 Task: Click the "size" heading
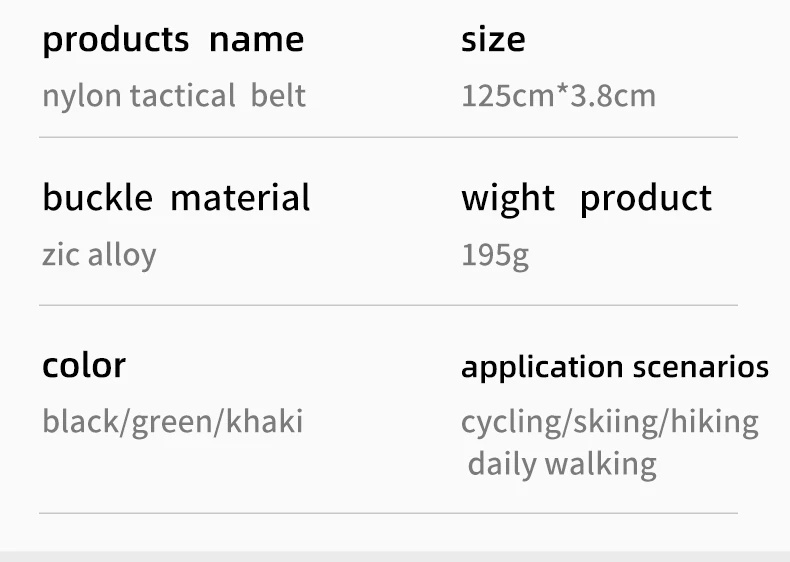[x=493, y=40]
